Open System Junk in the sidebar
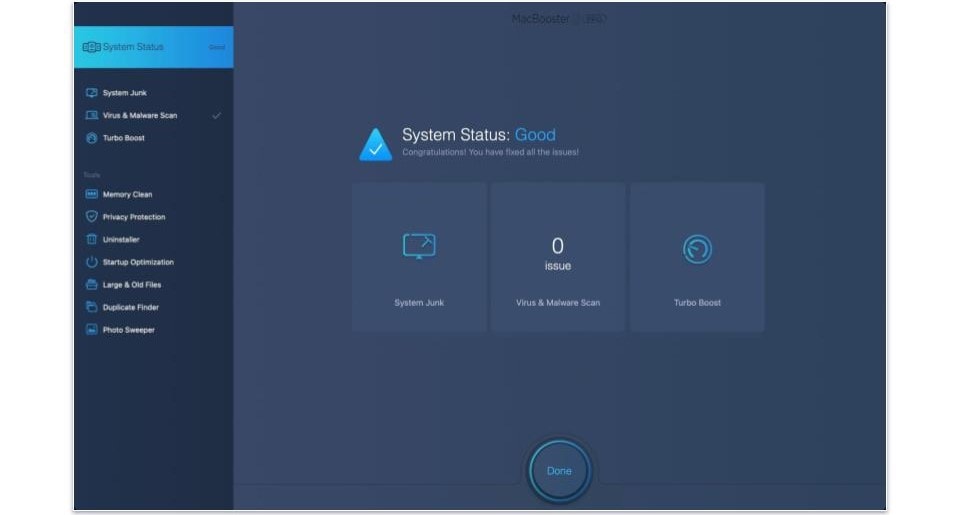This screenshot has width=960, height=515. [124, 93]
